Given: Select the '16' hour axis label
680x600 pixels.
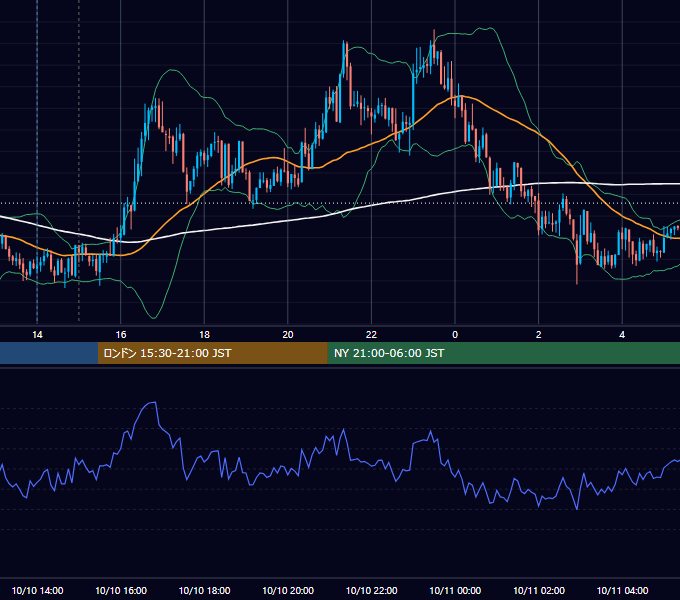Looking at the screenshot, I should pos(121,335).
